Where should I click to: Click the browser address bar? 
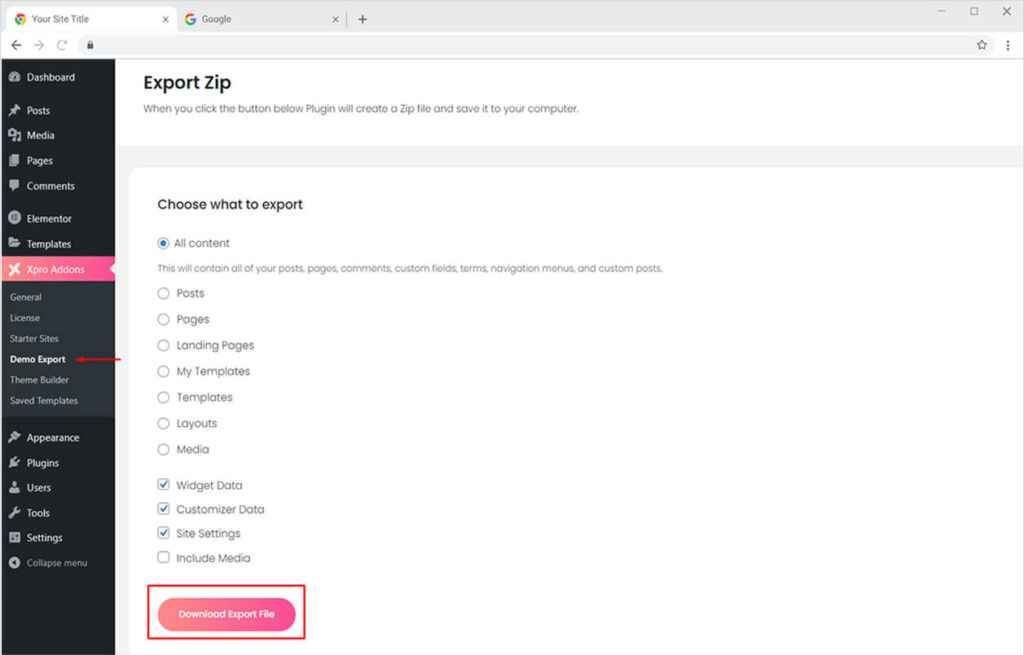(x=500, y=45)
